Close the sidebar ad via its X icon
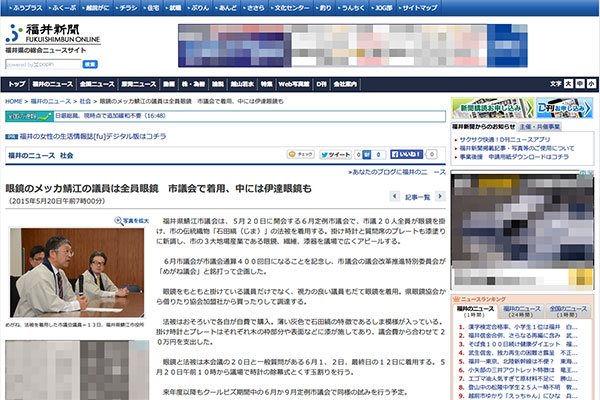The width and height of the screenshot is (600, 400). coord(590,173)
